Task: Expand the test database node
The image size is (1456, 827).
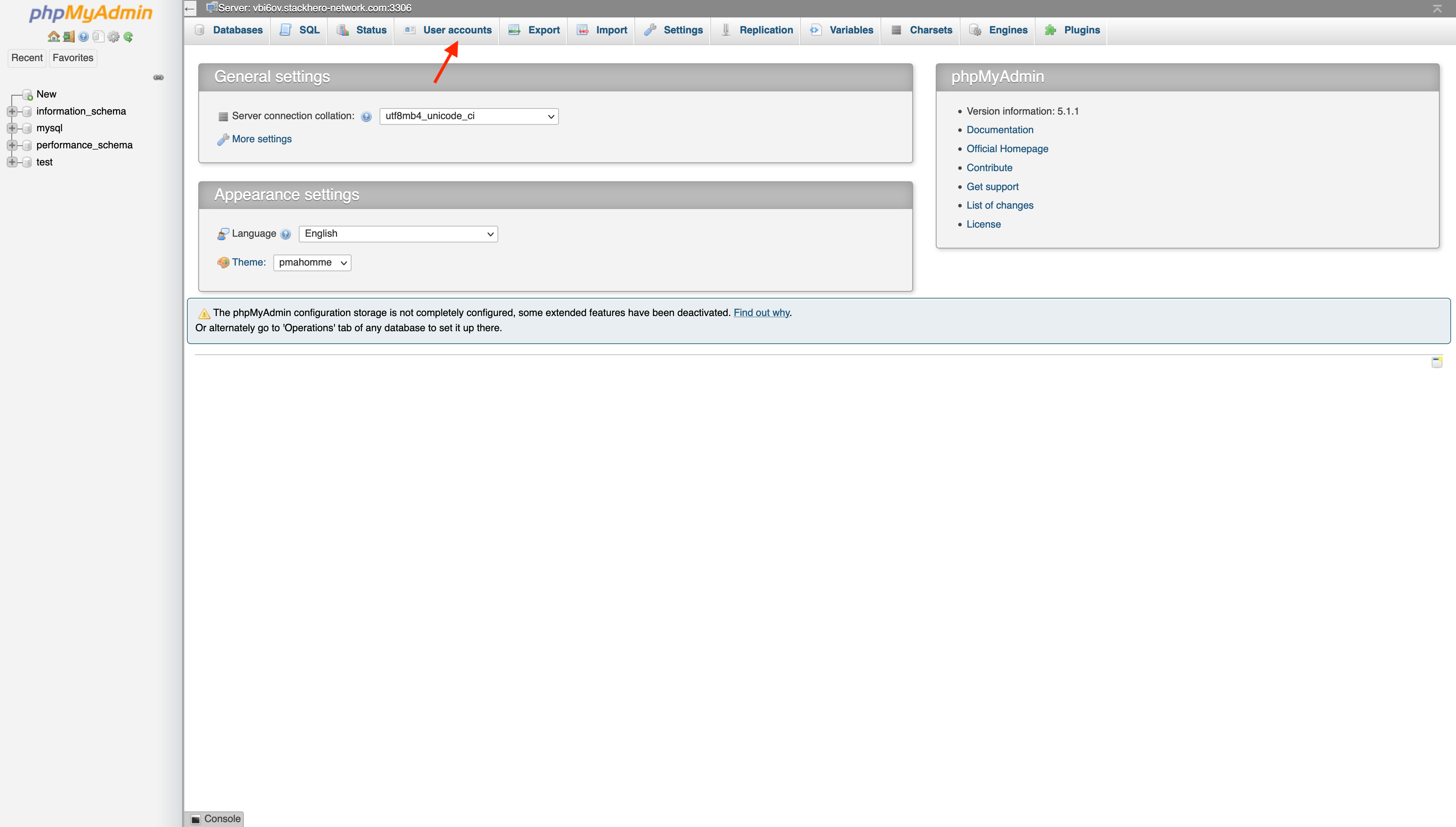Action: [12, 162]
